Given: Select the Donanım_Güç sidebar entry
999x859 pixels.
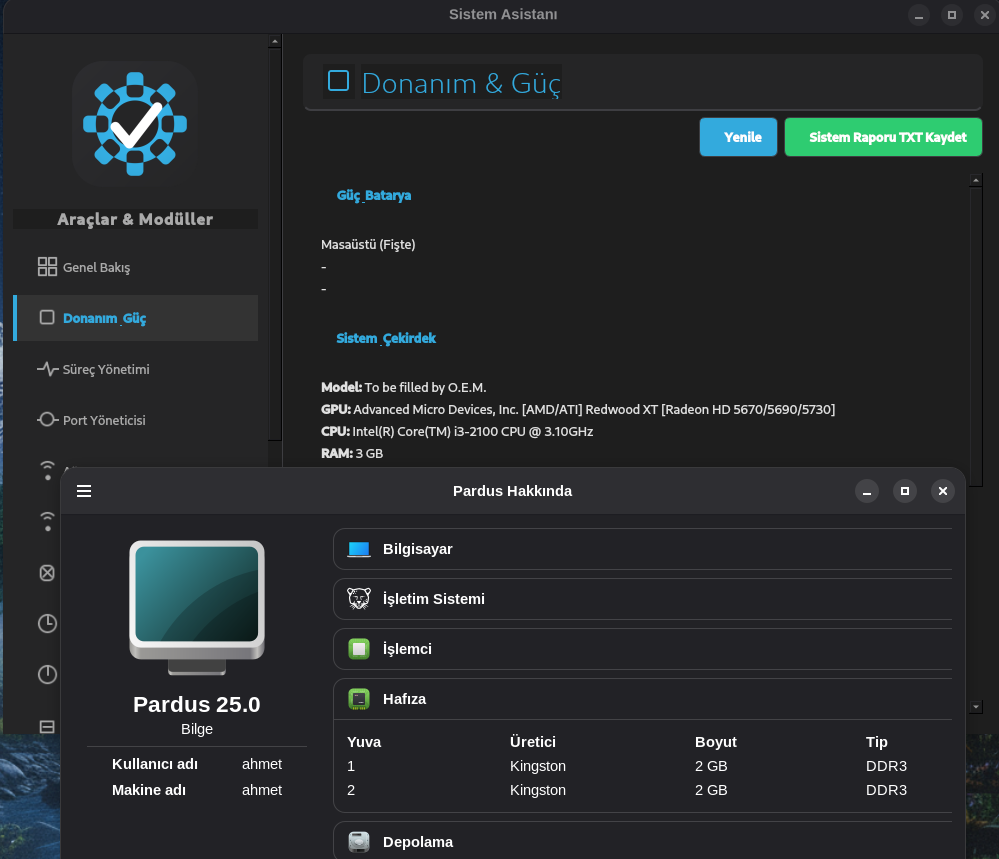Looking at the screenshot, I should coord(105,318).
